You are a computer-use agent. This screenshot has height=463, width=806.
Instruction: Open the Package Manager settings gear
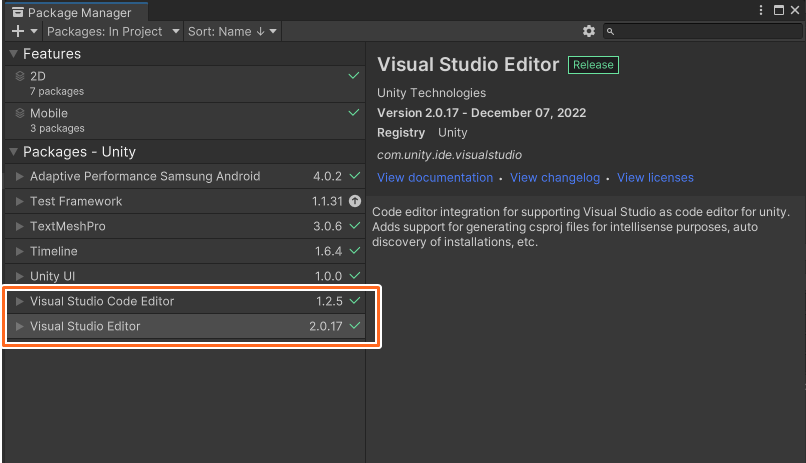(588, 32)
